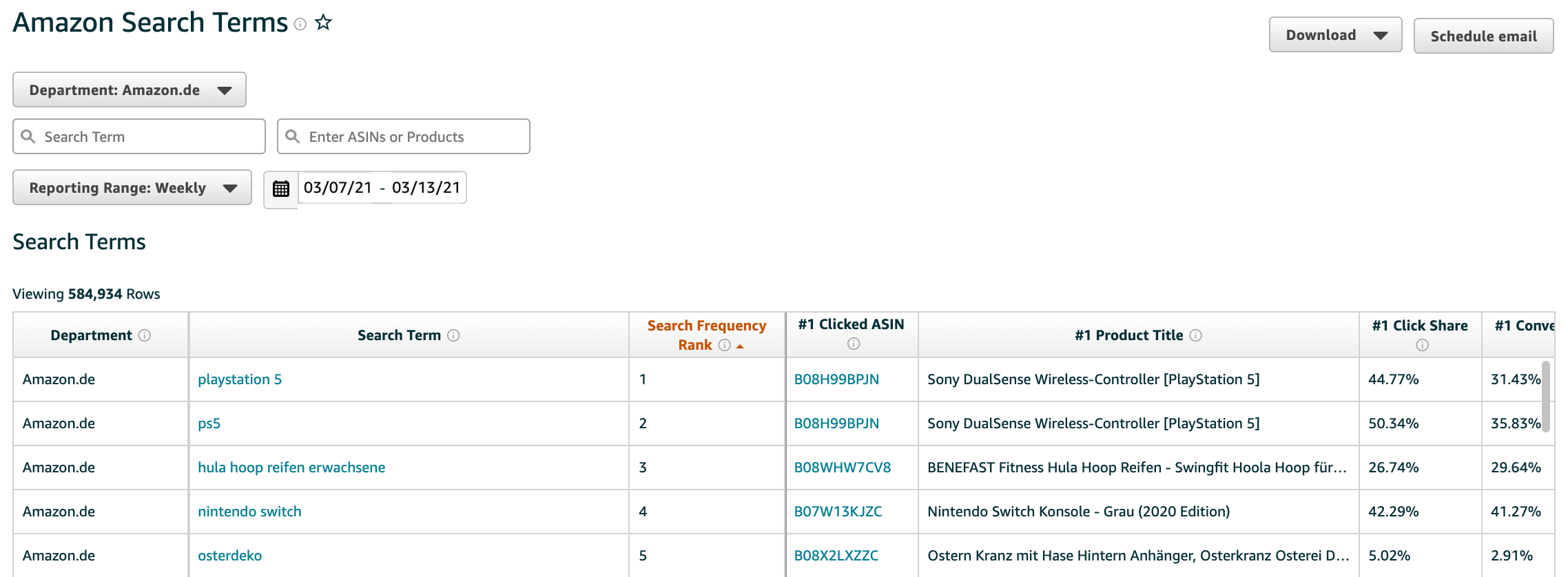Click info icon next to Amazon Search Terms title

300,24
